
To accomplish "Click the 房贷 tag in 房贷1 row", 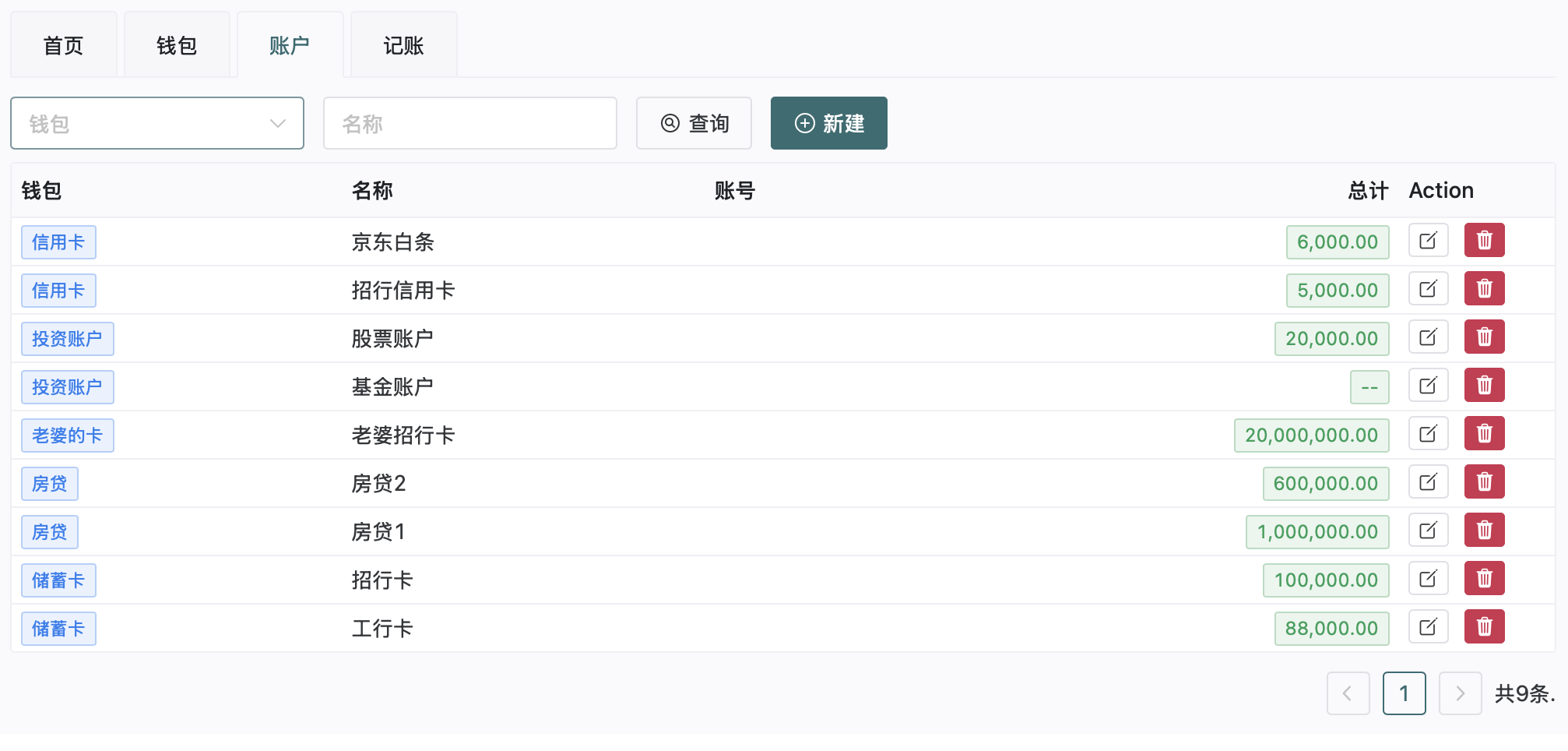I will tap(50, 532).
